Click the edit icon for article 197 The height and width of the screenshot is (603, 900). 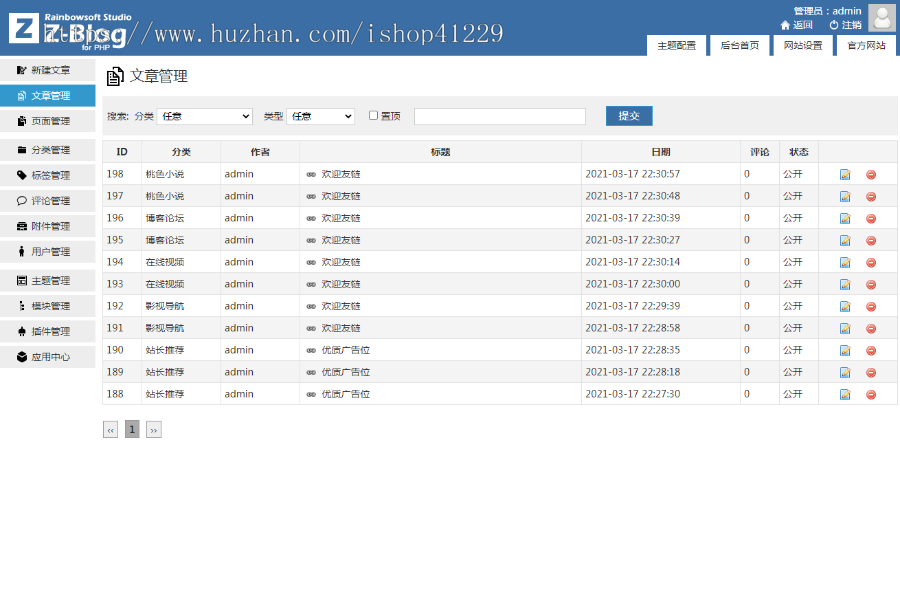pyautogui.click(x=845, y=196)
